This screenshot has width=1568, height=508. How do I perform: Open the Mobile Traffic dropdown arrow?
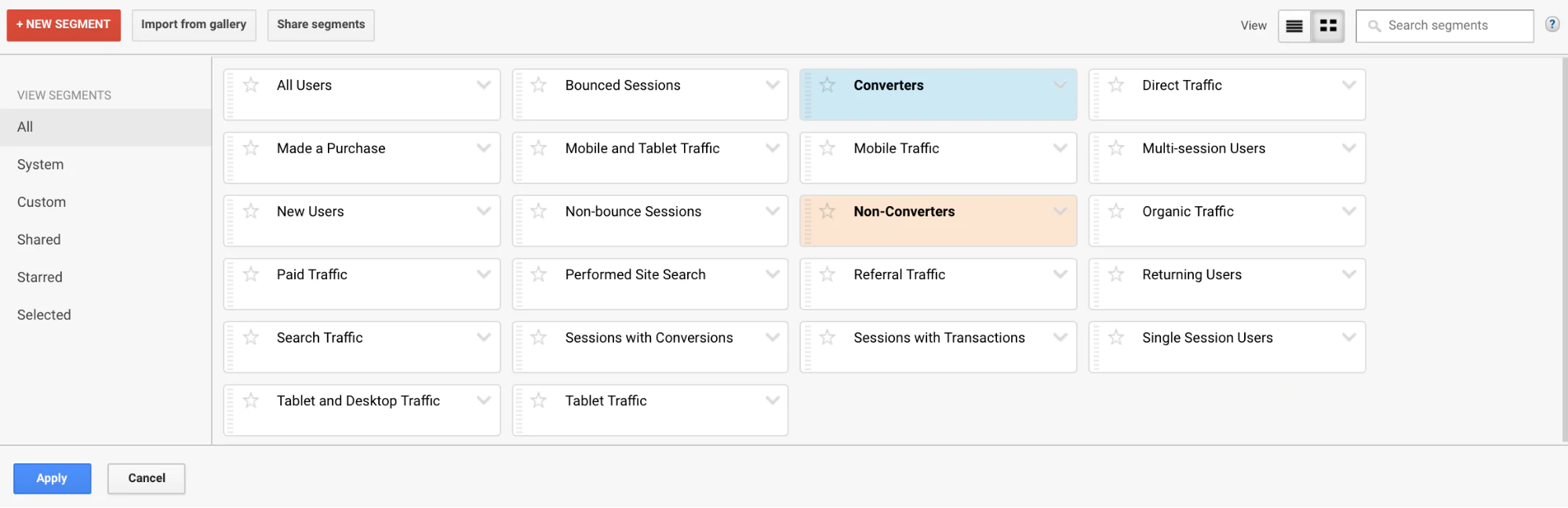(x=1060, y=147)
